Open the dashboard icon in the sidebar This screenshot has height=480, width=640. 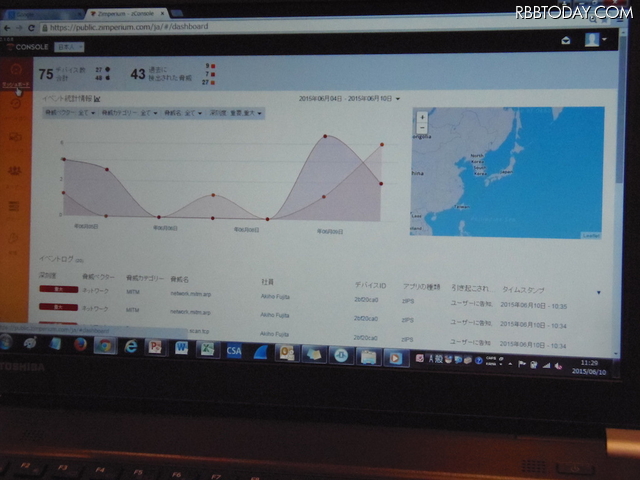coord(16,70)
